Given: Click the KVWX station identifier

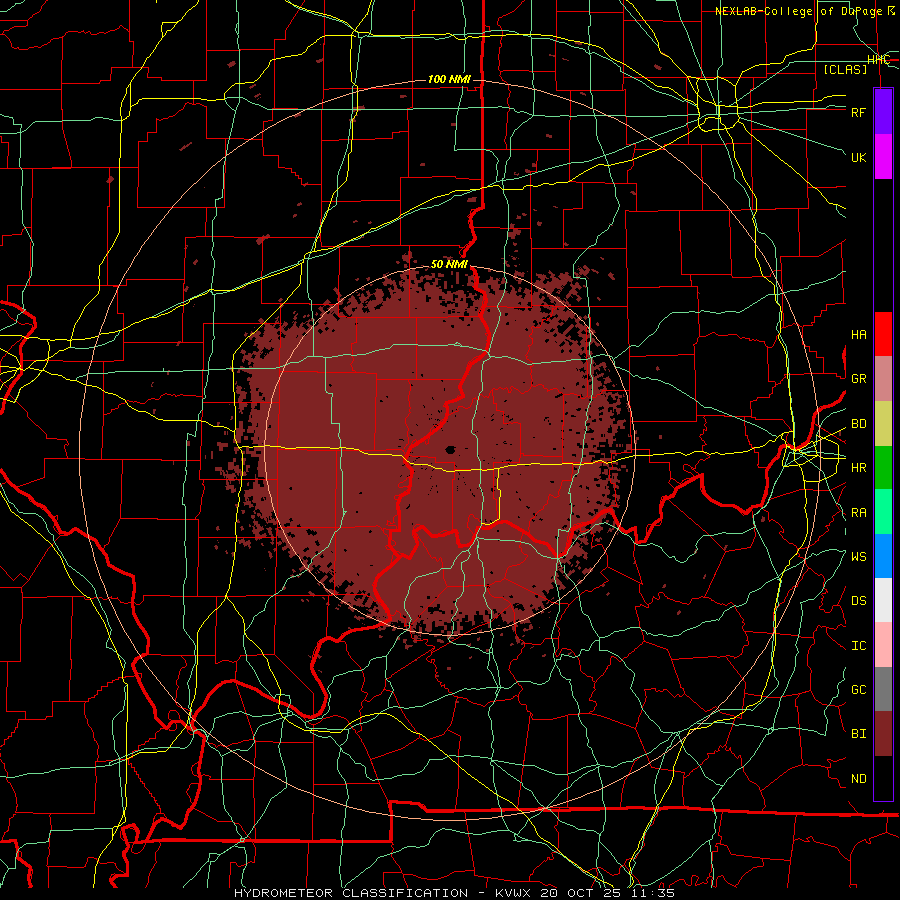Looking at the screenshot, I should coord(512,893).
